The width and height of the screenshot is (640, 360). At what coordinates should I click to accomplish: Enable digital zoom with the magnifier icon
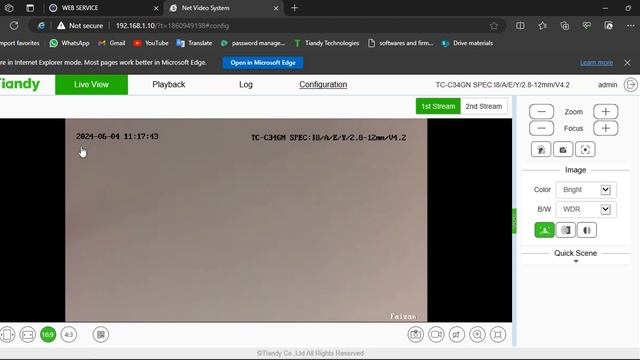tap(477, 335)
